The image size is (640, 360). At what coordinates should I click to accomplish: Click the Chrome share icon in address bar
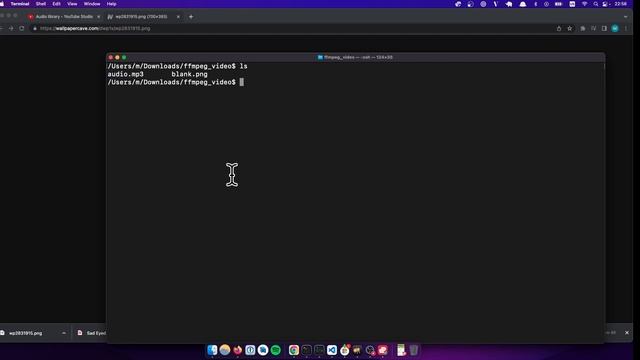pyautogui.click(x=559, y=28)
